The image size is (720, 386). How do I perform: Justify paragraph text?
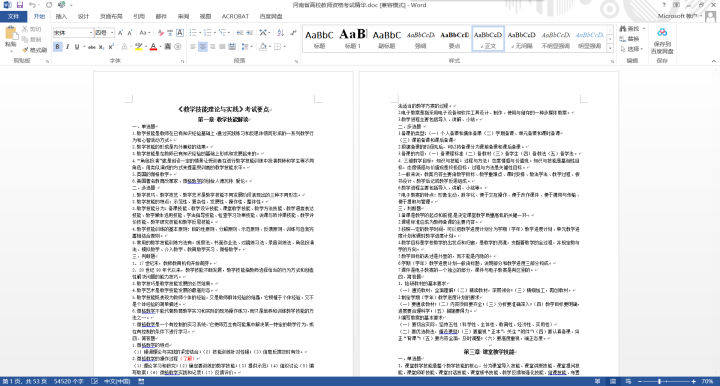coord(222,47)
